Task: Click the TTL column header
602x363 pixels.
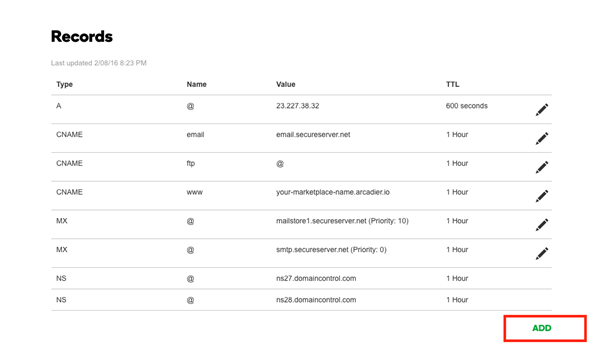Action: (453, 84)
